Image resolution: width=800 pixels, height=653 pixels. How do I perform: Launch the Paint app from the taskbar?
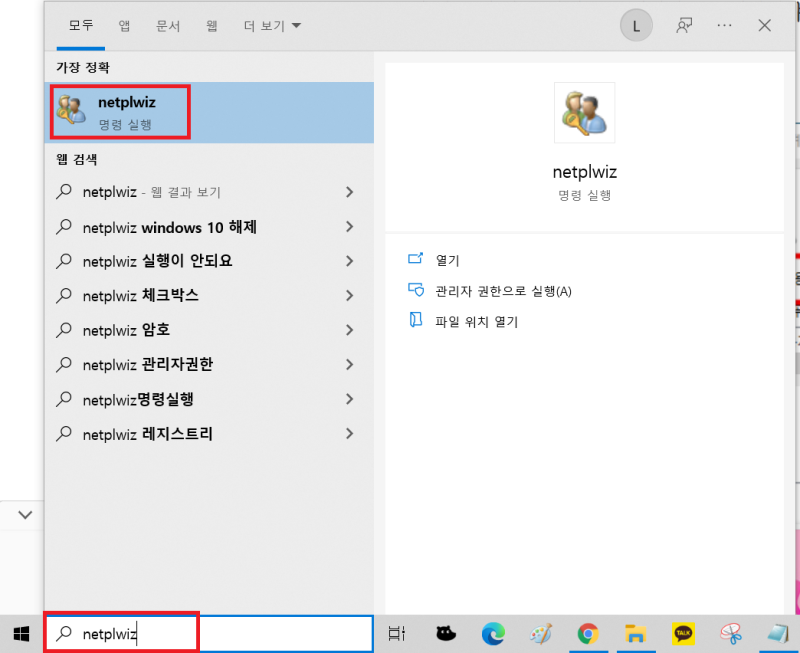point(541,633)
